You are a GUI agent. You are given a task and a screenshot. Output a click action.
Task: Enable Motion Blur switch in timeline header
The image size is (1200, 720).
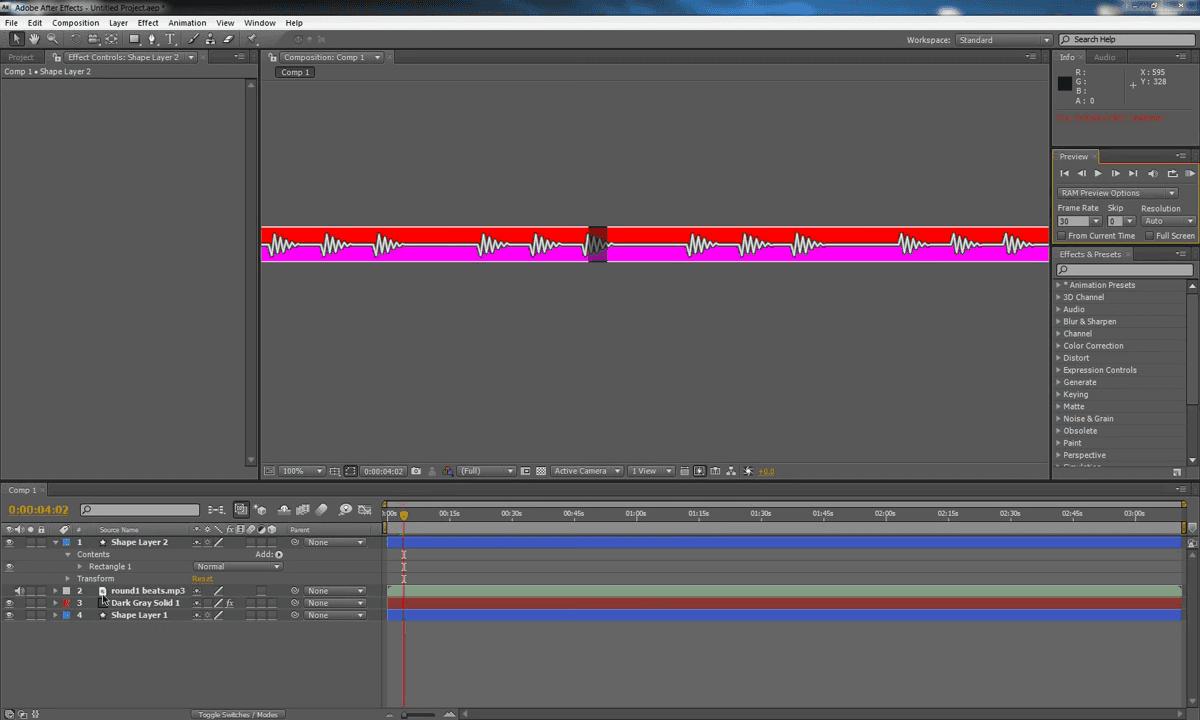pos(321,510)
